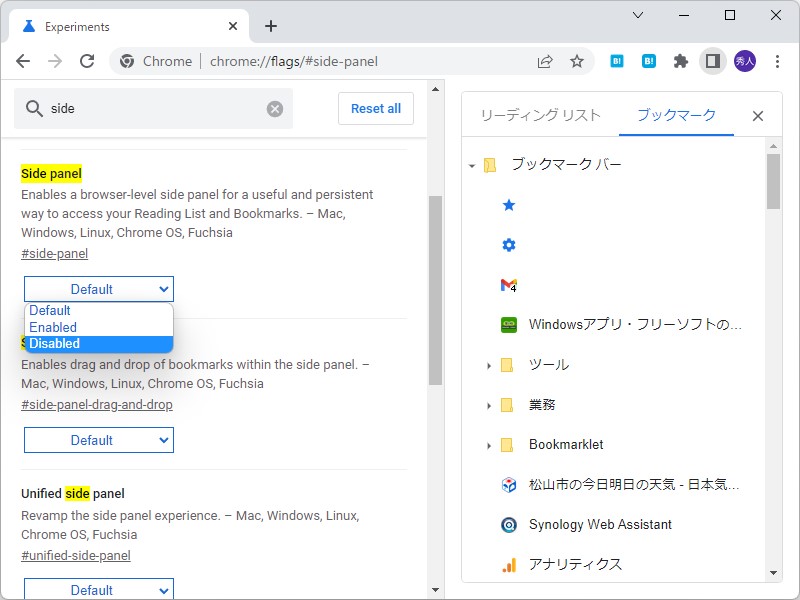Image resolution: width=800 pixels, height=600 pixels.
Task: Click the share icon in the address bar
Action: (x=545, y=61)
